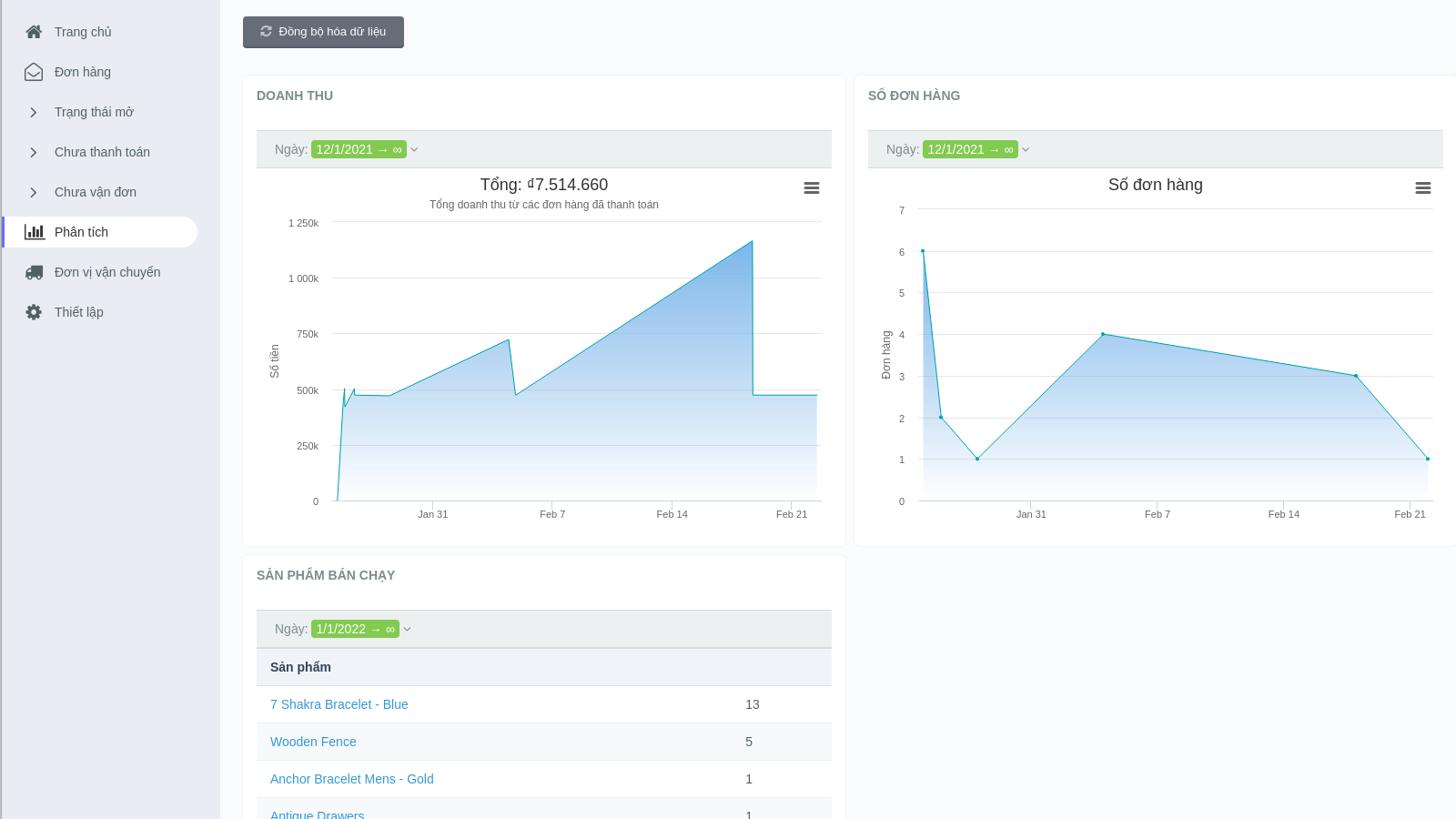The image size is (1456, 819).
Task: Click the peak revenue point of the Doanh thu chart
Action: click(753, 241)
